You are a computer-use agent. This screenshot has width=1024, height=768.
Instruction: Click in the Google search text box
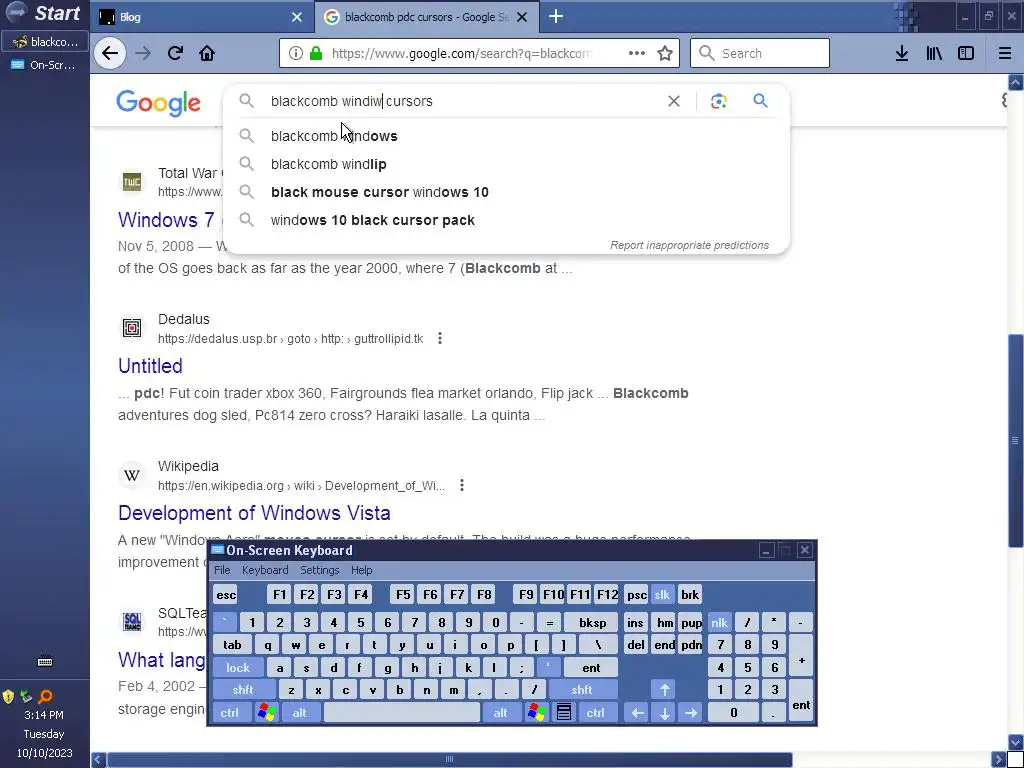click(464, 101)
